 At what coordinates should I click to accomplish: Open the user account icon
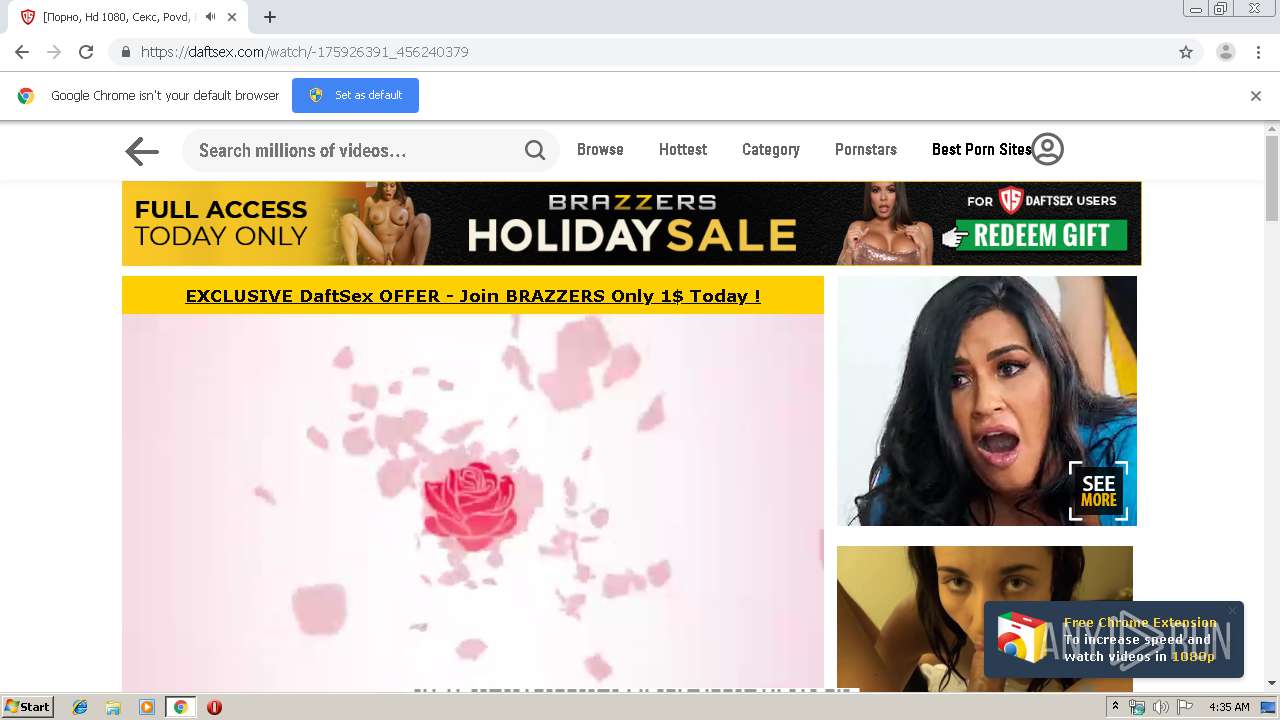1047,149
